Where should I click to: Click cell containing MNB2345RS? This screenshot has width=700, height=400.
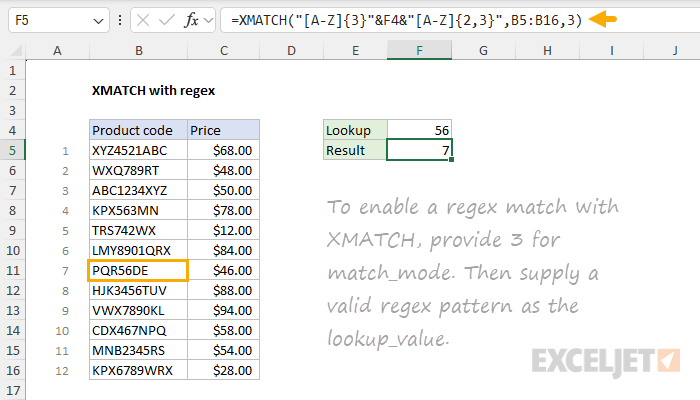coord(138,350)
